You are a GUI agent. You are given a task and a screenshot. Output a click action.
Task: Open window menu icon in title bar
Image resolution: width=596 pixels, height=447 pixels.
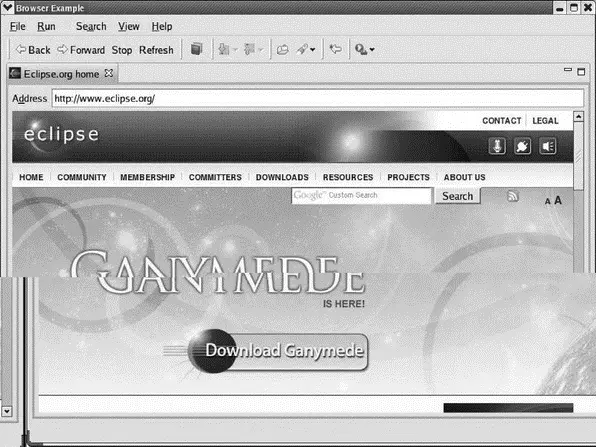point(7,8)
